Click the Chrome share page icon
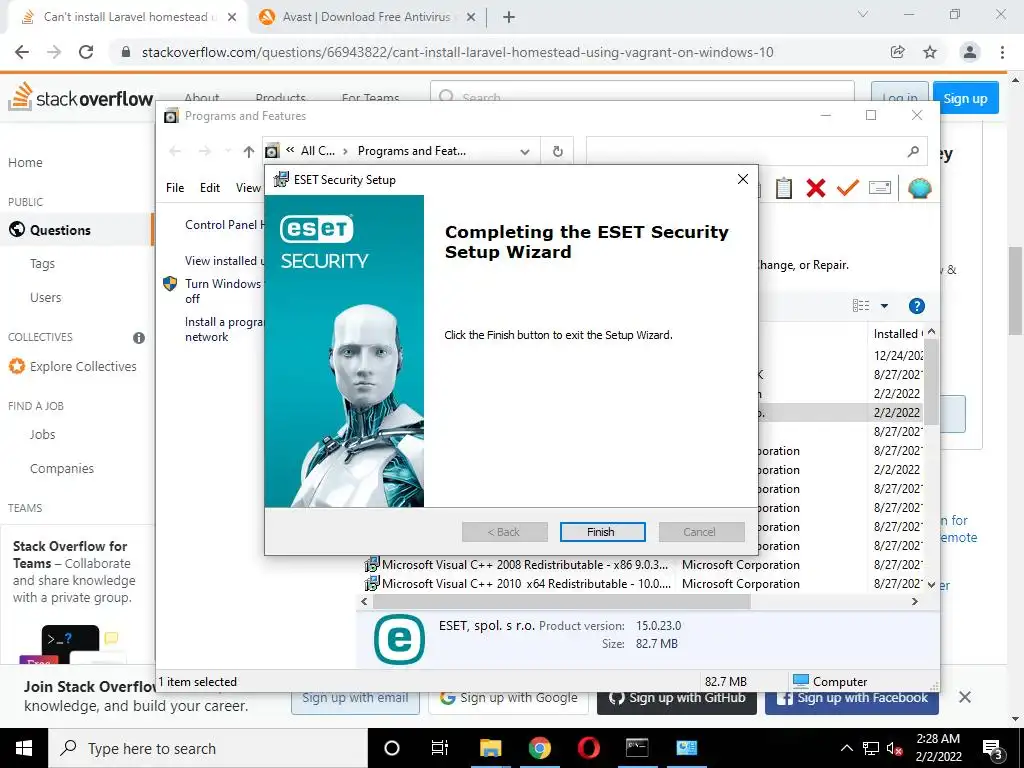This screenshot has height=768, width=1024. point(898,52)
